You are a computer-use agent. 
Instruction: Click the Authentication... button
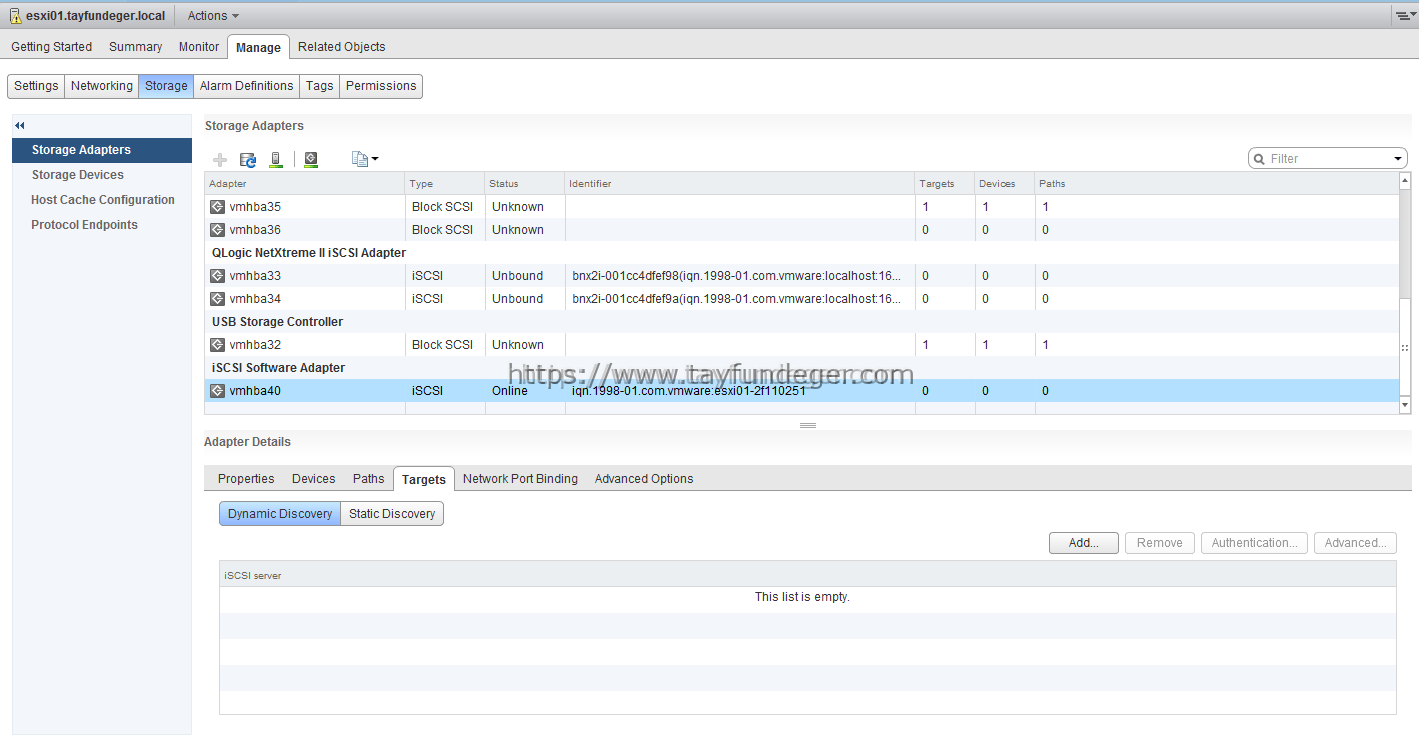coord(1254,543)
